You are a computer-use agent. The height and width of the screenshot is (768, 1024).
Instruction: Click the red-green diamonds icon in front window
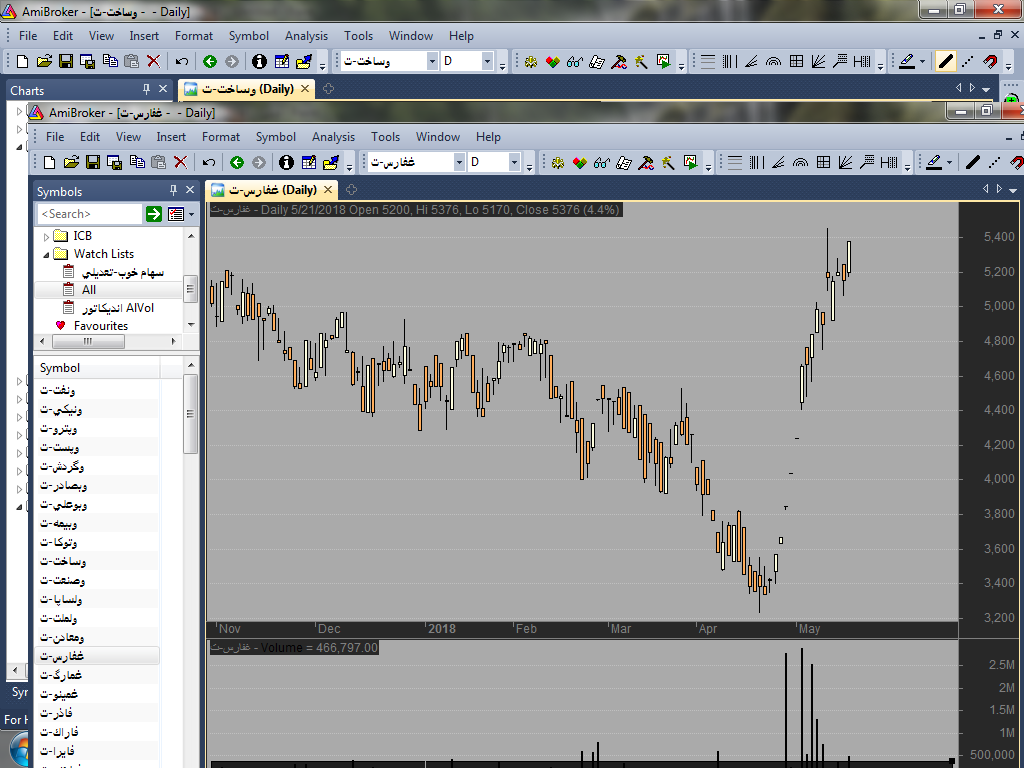tap(580, 163)
